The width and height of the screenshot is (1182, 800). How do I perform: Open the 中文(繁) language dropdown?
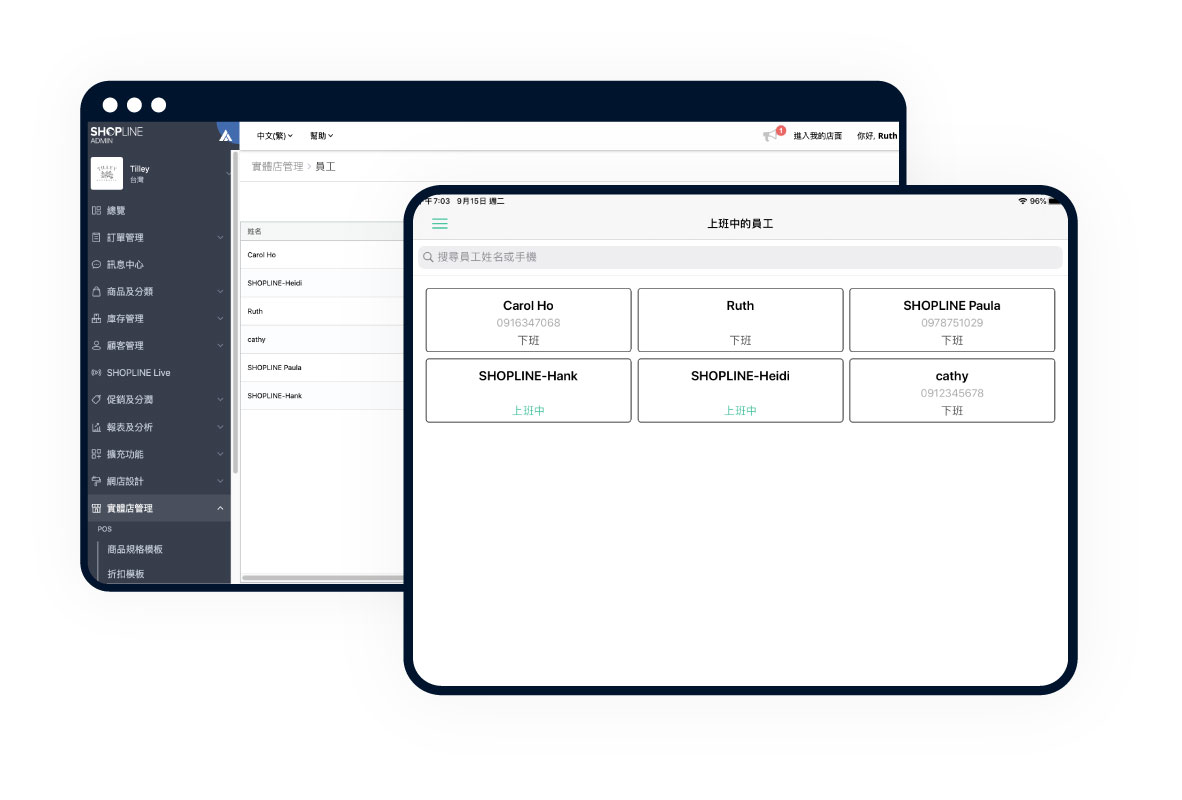click(x=274, y=136)
